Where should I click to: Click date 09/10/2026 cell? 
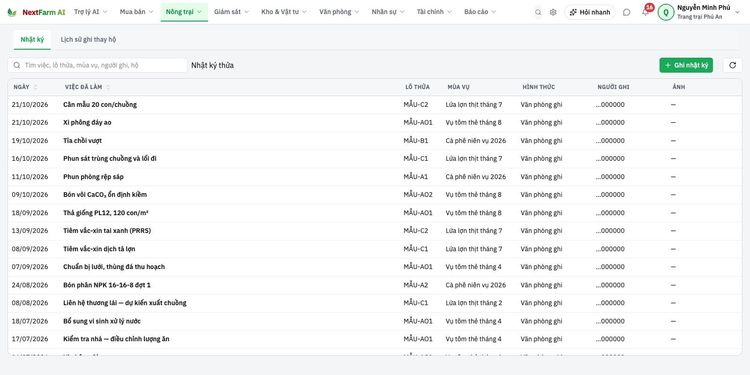tap(30, 195)
